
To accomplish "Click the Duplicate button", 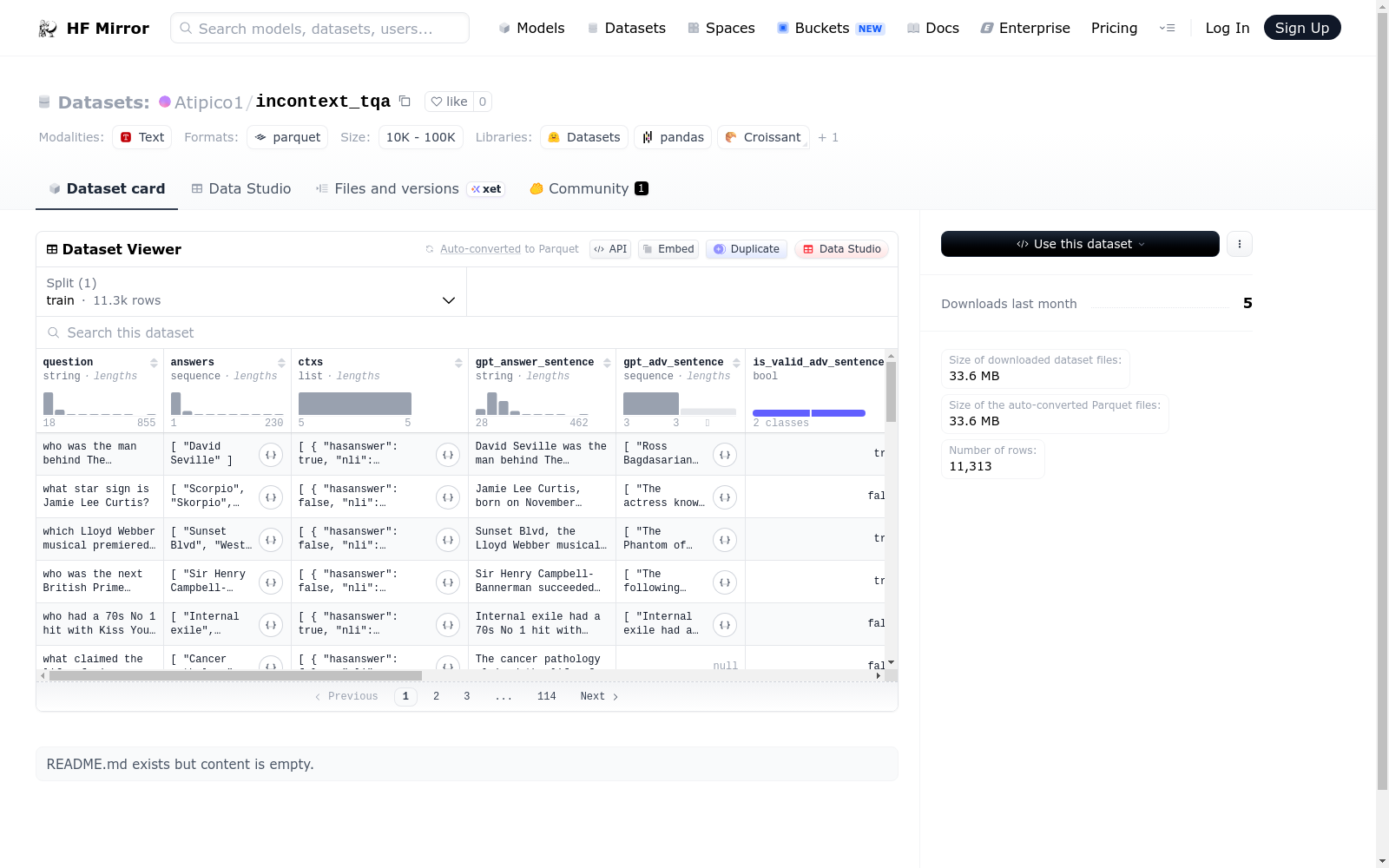I will [747, 249].
